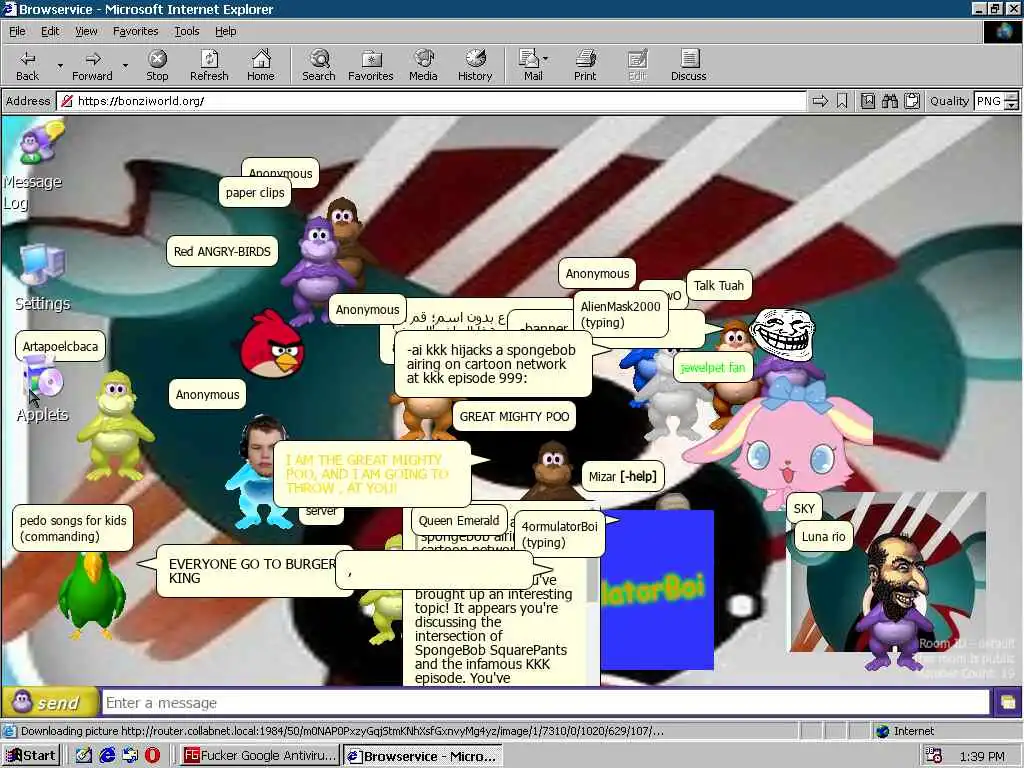Open the Back history dropdown arrow
This screenshot has width=1024, height=768.
tap(60, 65)
